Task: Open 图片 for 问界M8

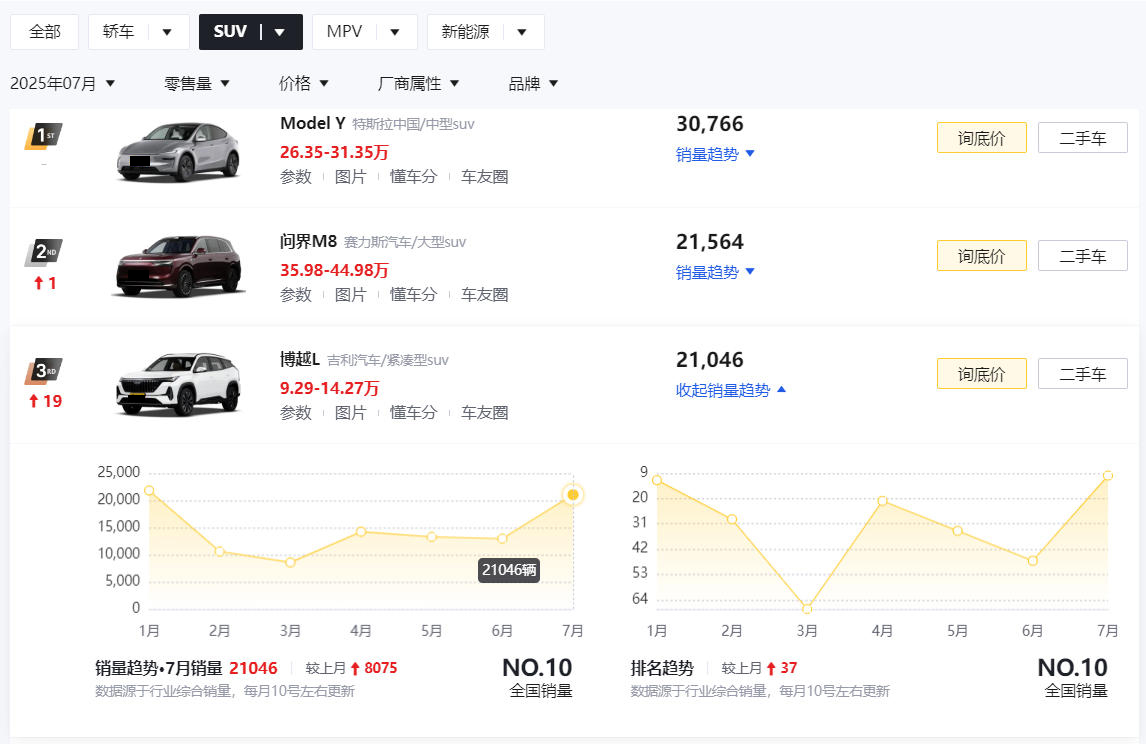Action: tap(350, 295)
